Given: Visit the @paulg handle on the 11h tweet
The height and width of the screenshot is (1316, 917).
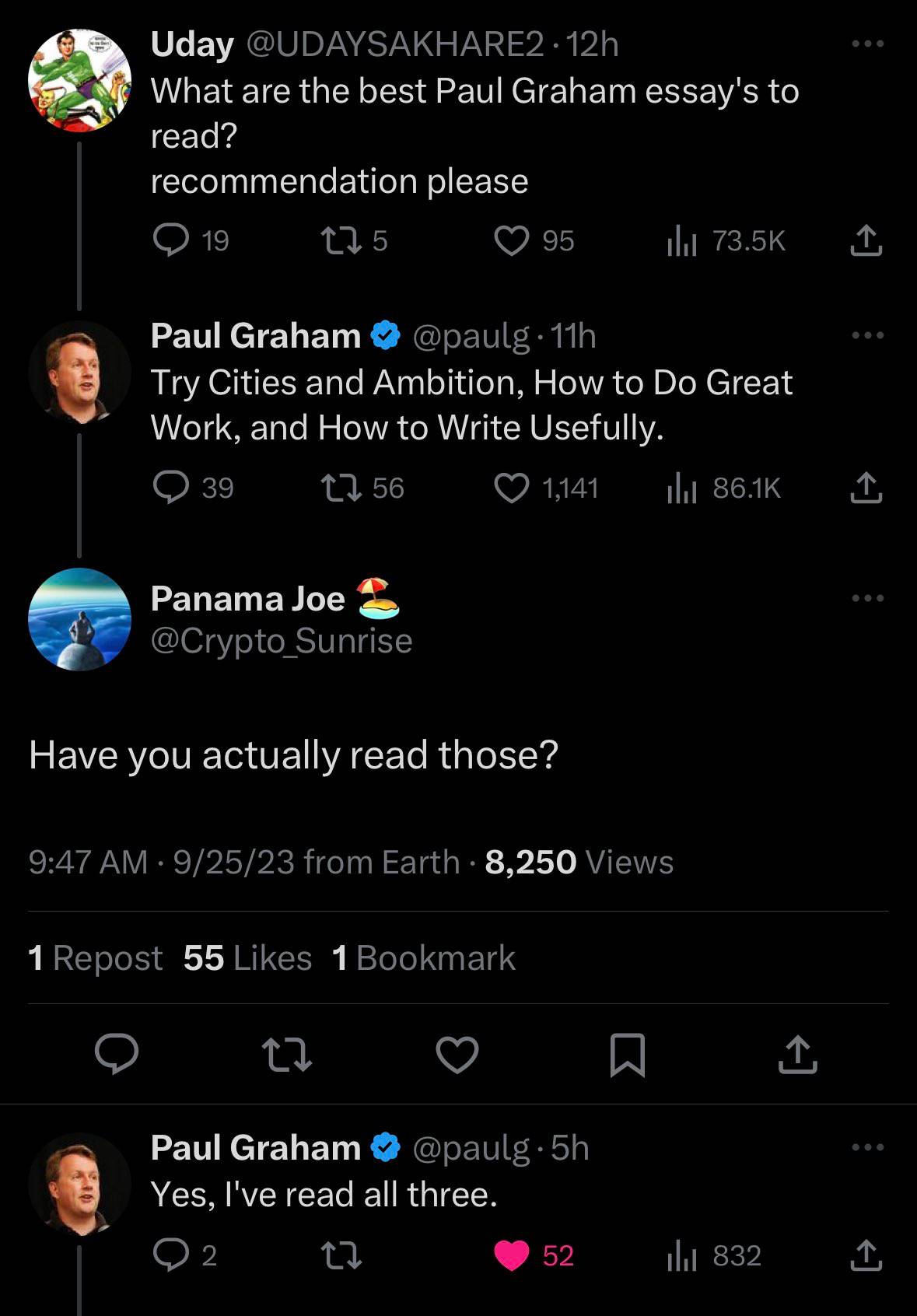Looking at the screenshot, I should pyautogui.click(x=471, y=336).
